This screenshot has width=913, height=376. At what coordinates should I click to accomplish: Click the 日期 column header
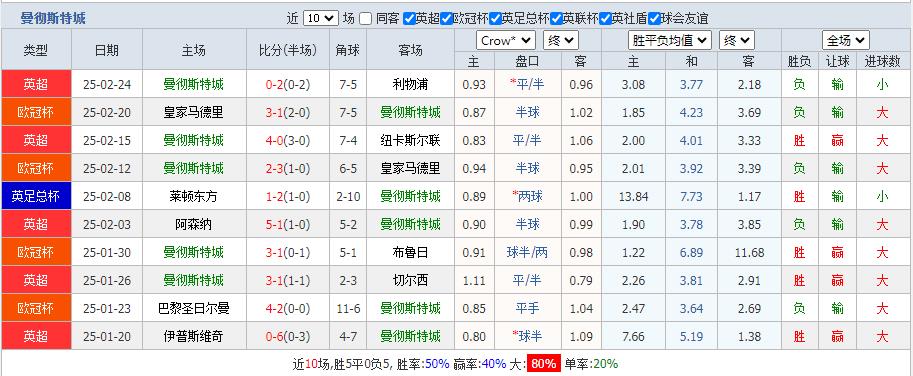[107, 50]
